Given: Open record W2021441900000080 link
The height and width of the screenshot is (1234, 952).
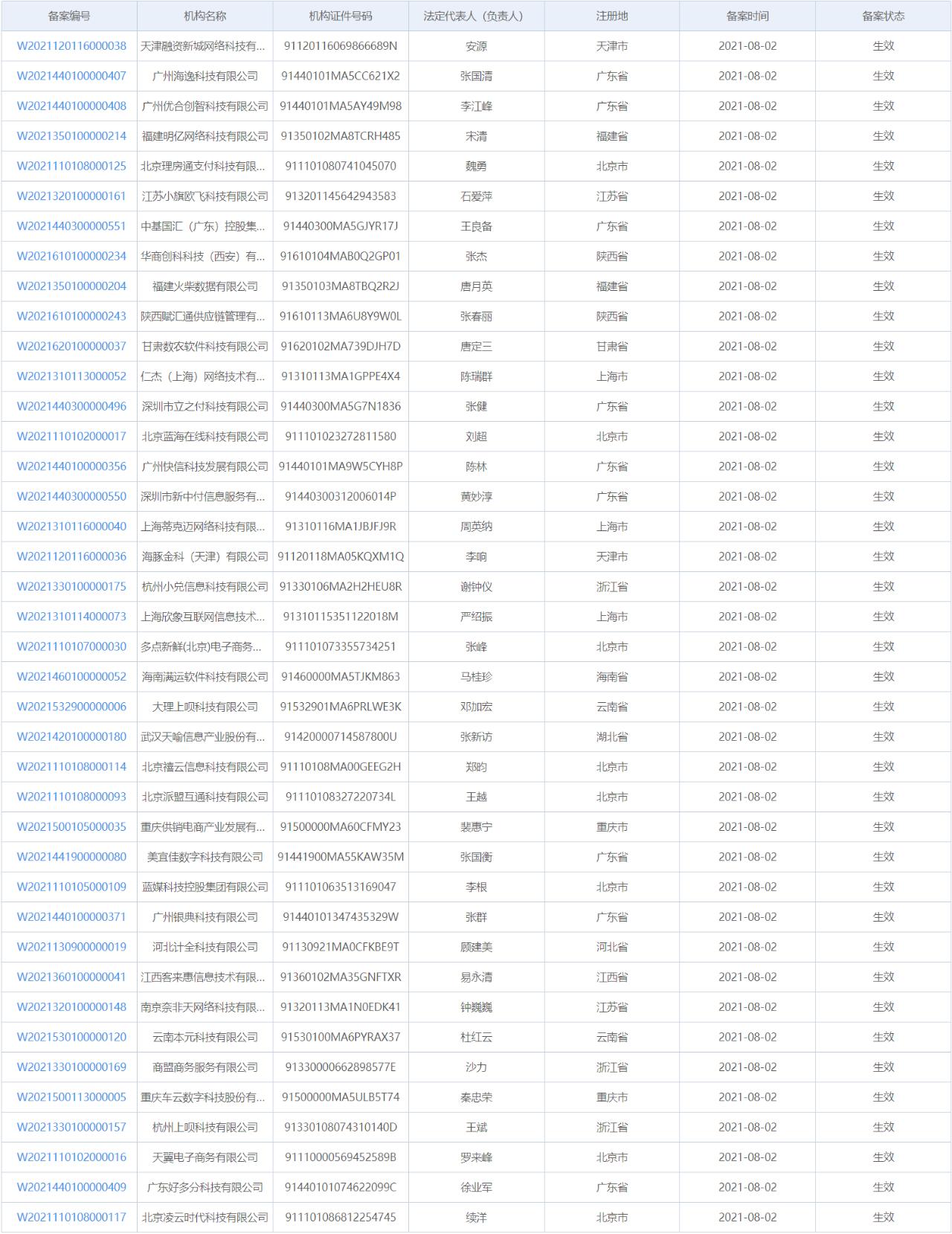Looking at the screenshot, I should [x=71, y=857].
